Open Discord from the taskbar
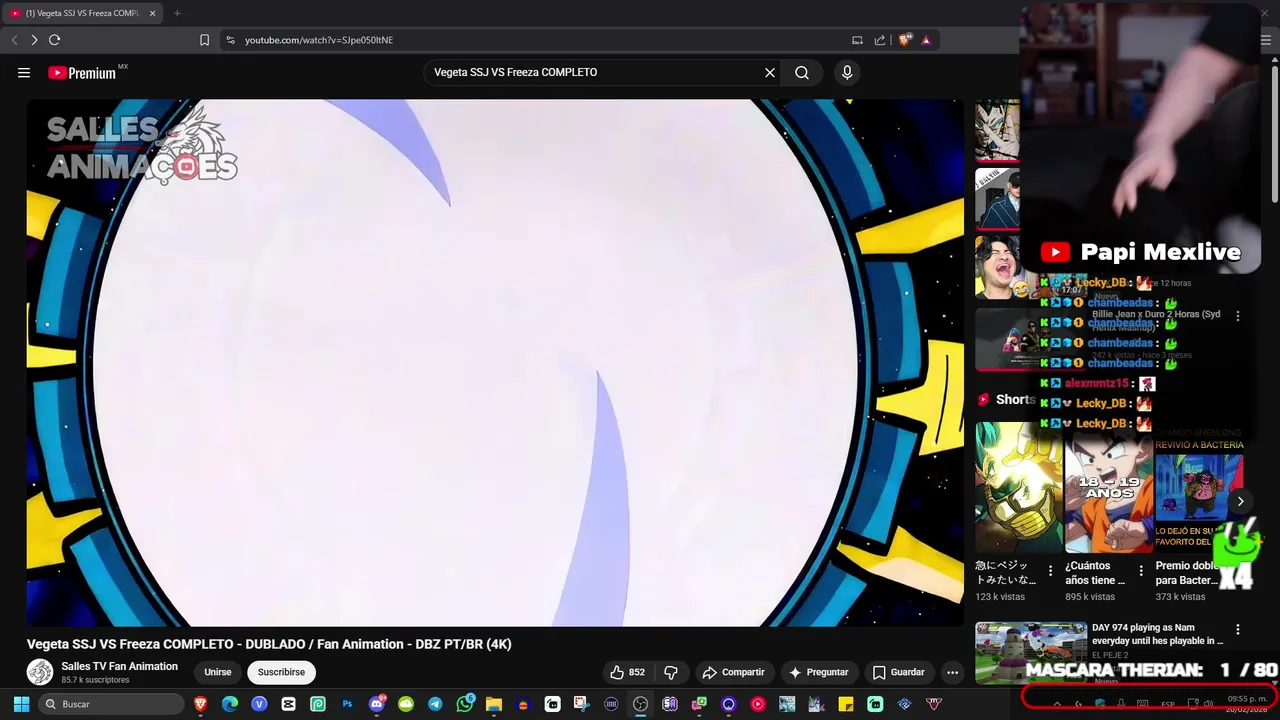1280x720 pixels. click(377, 704)
